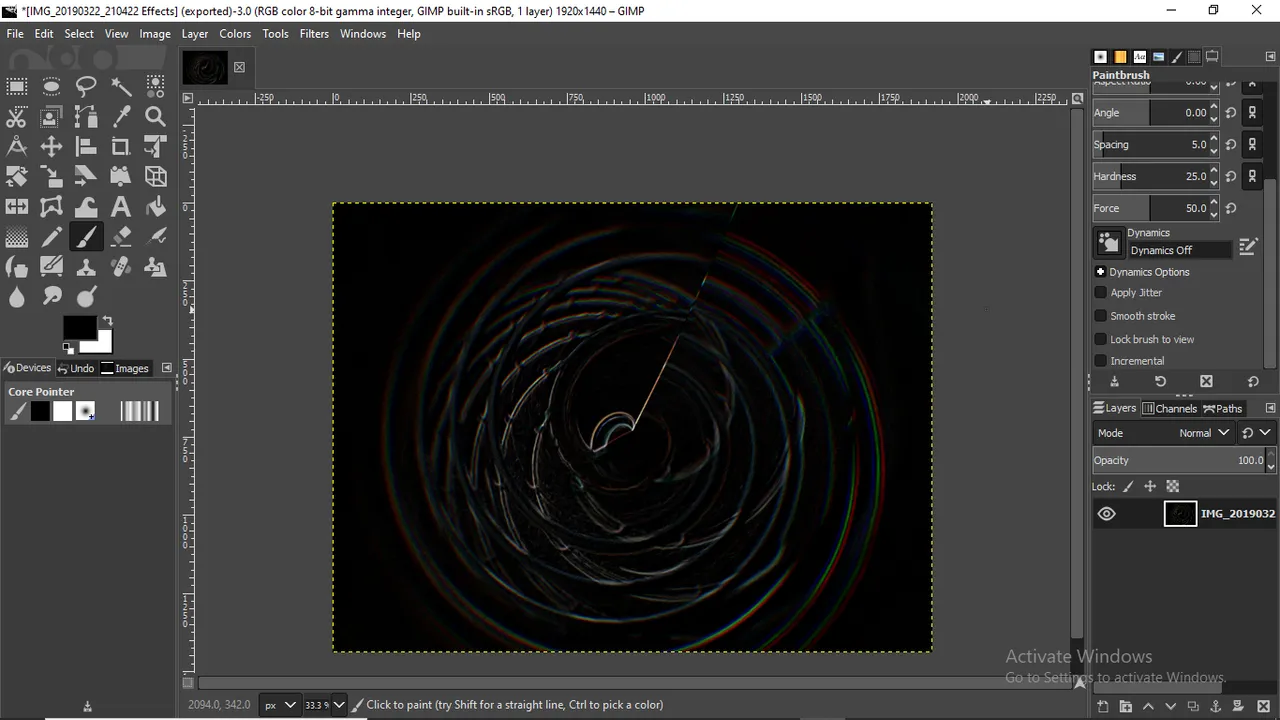
Task: Select the Eraser tool
Action: tap(121, 237)
